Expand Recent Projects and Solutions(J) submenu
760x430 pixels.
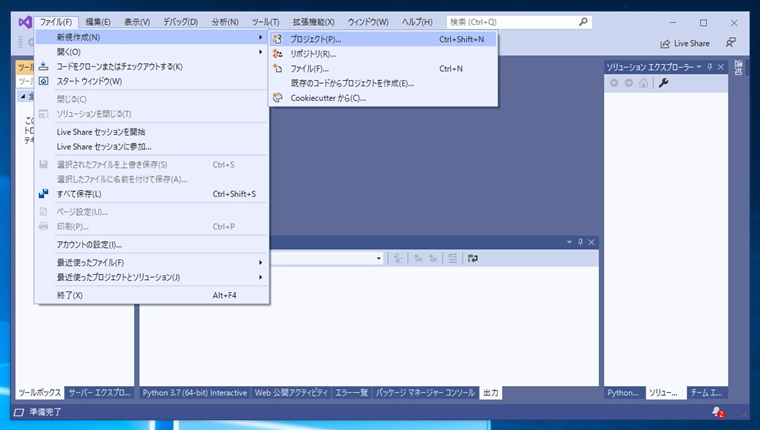click(x=151, y=277)
